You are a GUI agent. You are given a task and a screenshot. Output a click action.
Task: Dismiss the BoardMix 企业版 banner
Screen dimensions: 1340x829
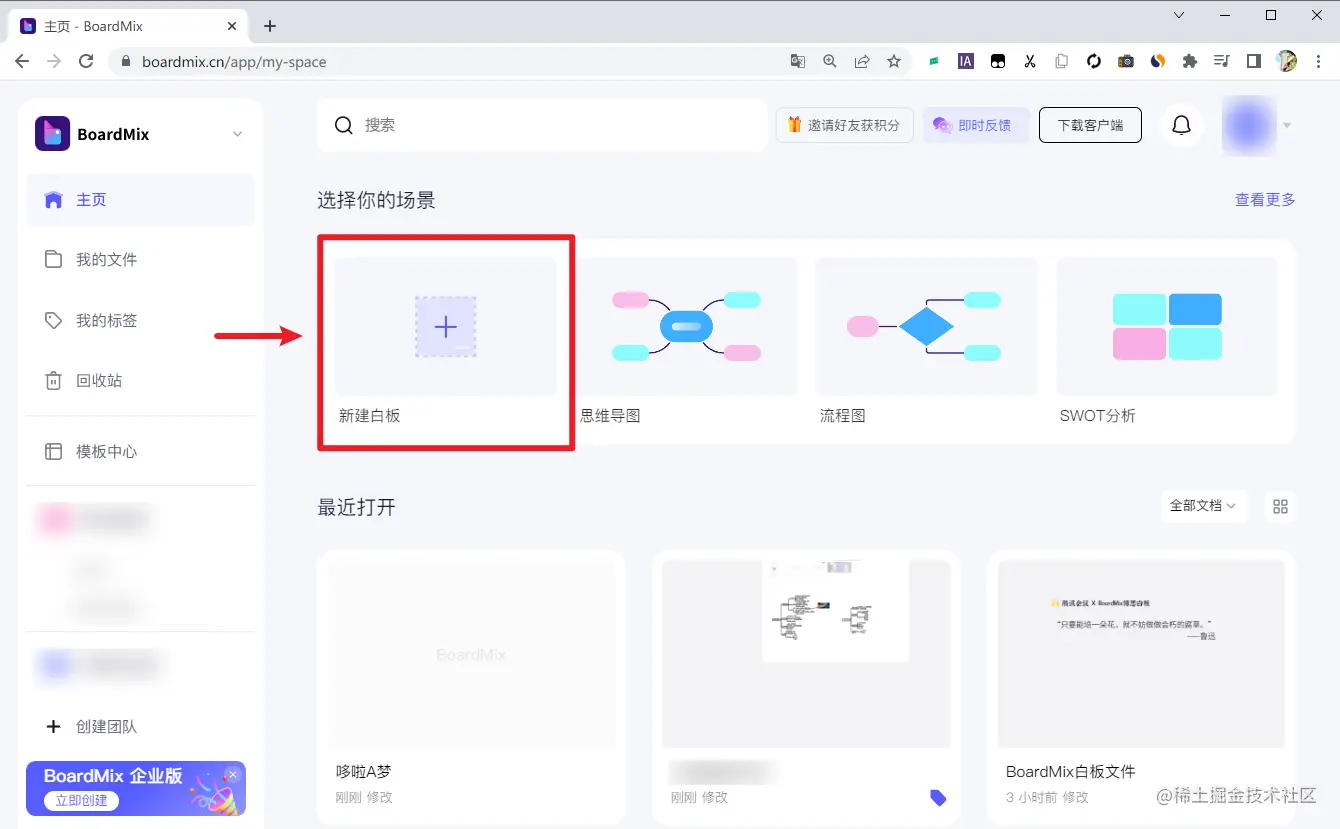point(233,774)
